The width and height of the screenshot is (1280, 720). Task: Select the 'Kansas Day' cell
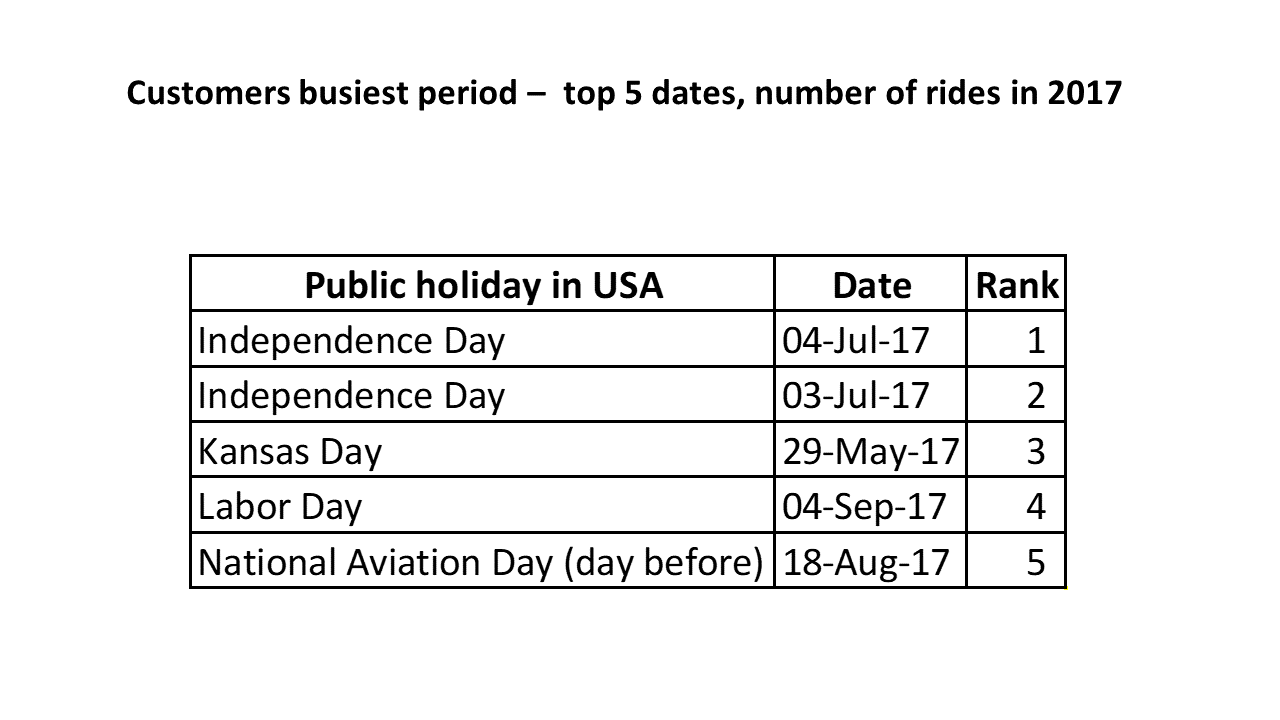pyautogui.click(x=483, y=450)
